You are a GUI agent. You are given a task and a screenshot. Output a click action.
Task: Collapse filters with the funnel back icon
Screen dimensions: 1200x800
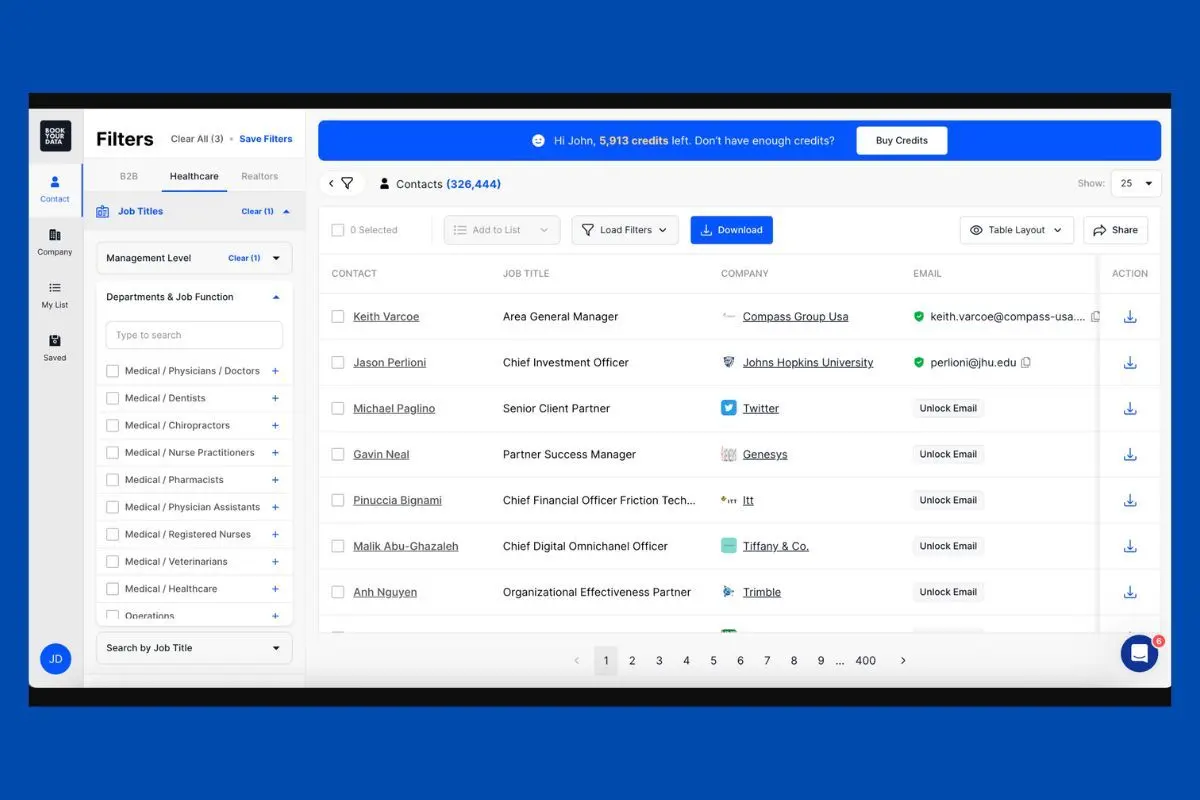(x=341, y=184)
